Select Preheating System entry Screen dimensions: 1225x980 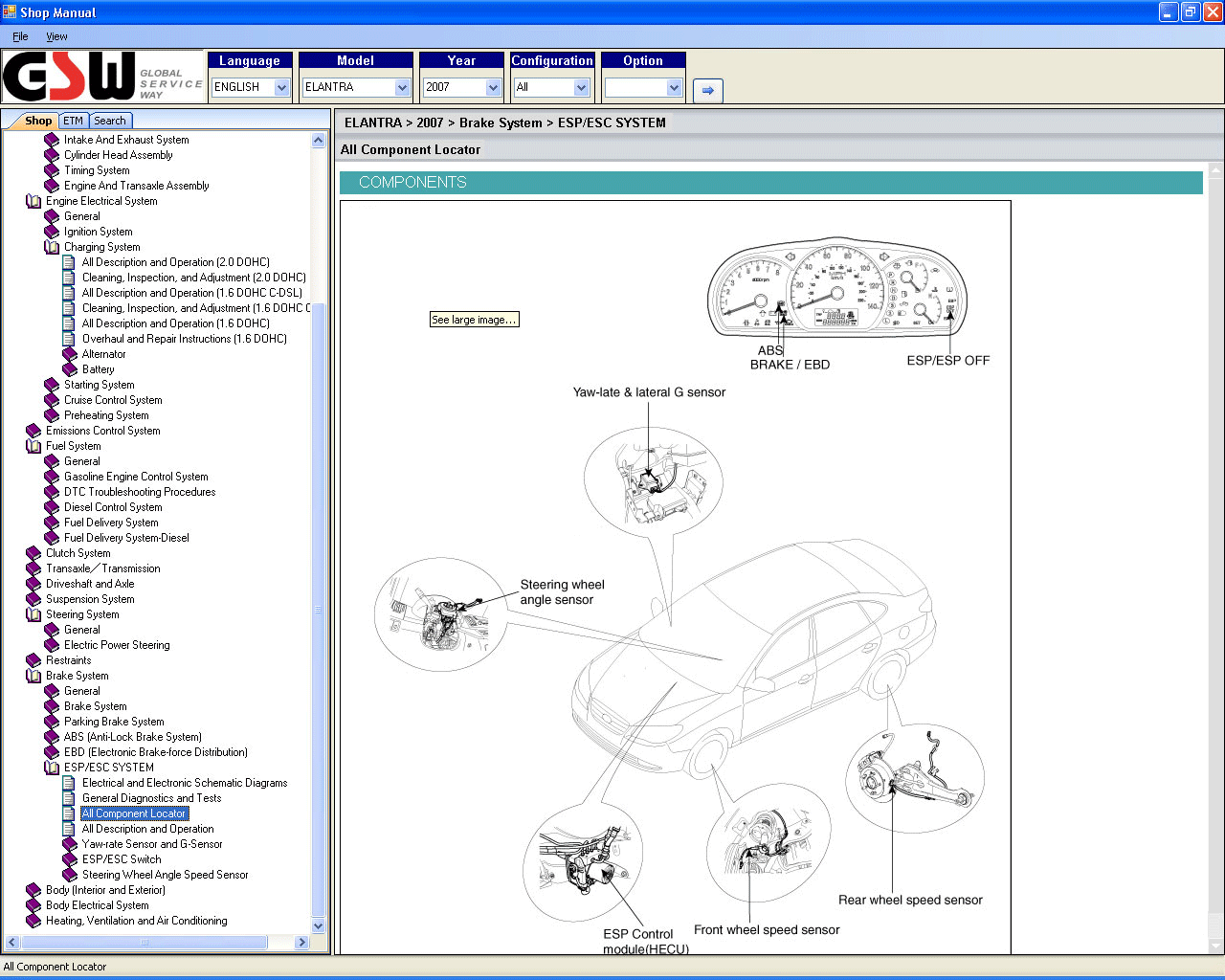pos(106,415)
